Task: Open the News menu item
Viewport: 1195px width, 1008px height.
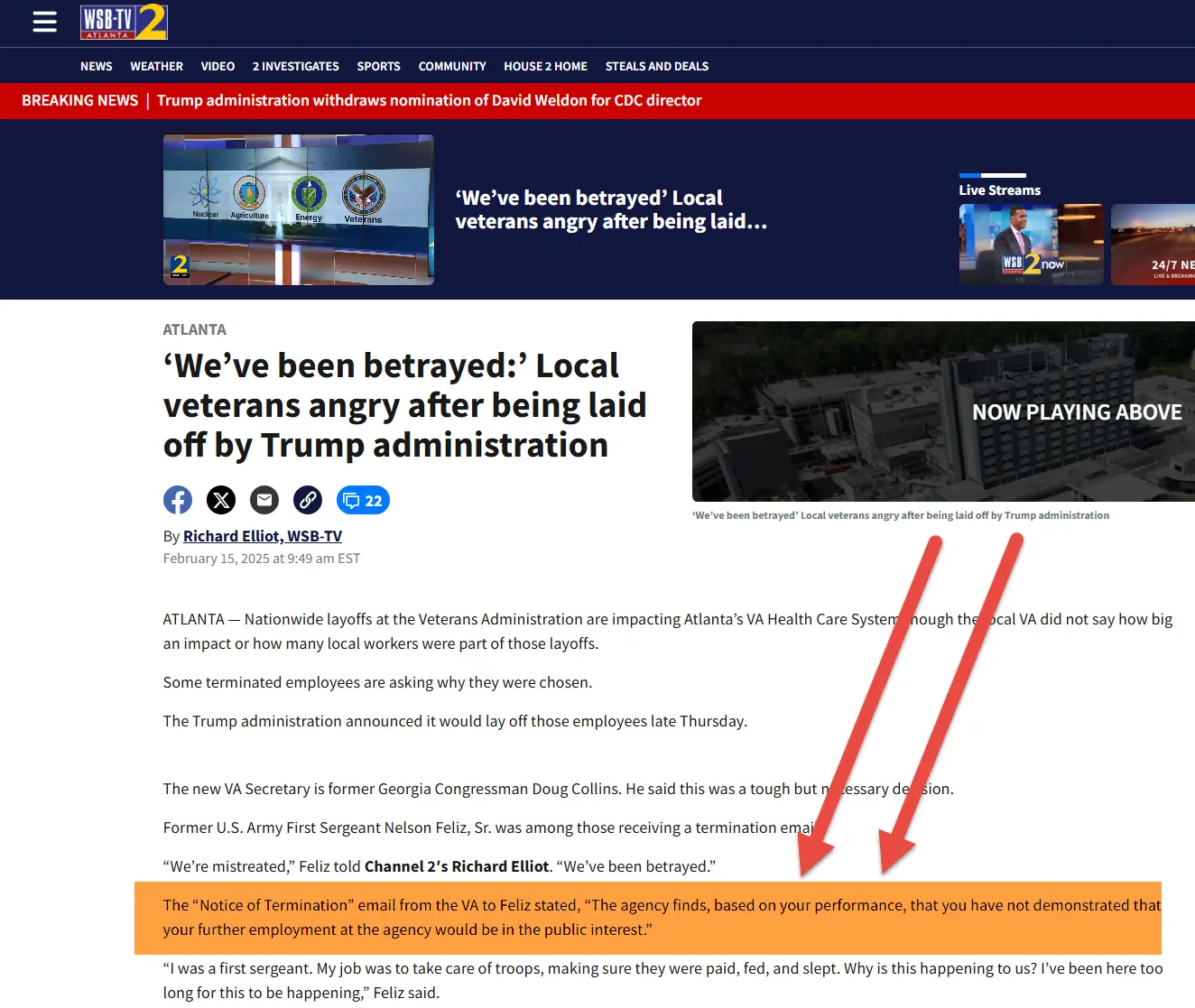Action: click(x=97, y=66)
